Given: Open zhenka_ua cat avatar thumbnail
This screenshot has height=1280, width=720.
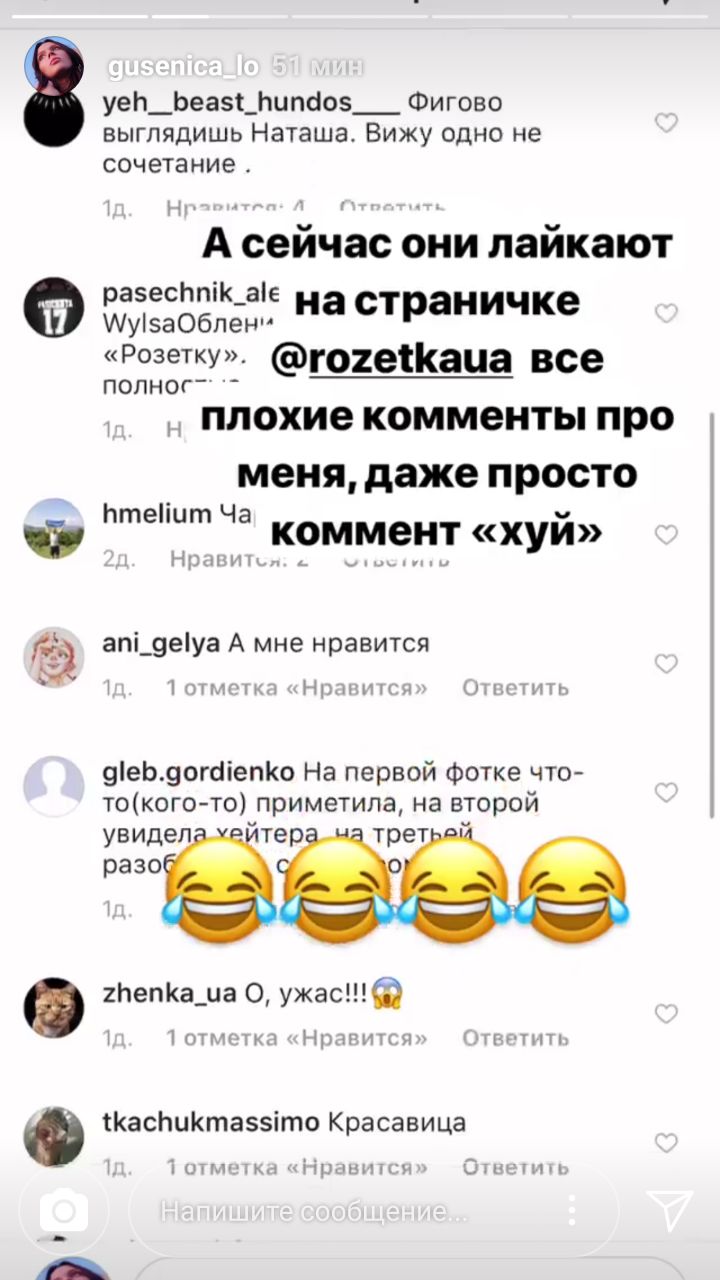Looking at the screenshot, I should [x=54, y=1007].
